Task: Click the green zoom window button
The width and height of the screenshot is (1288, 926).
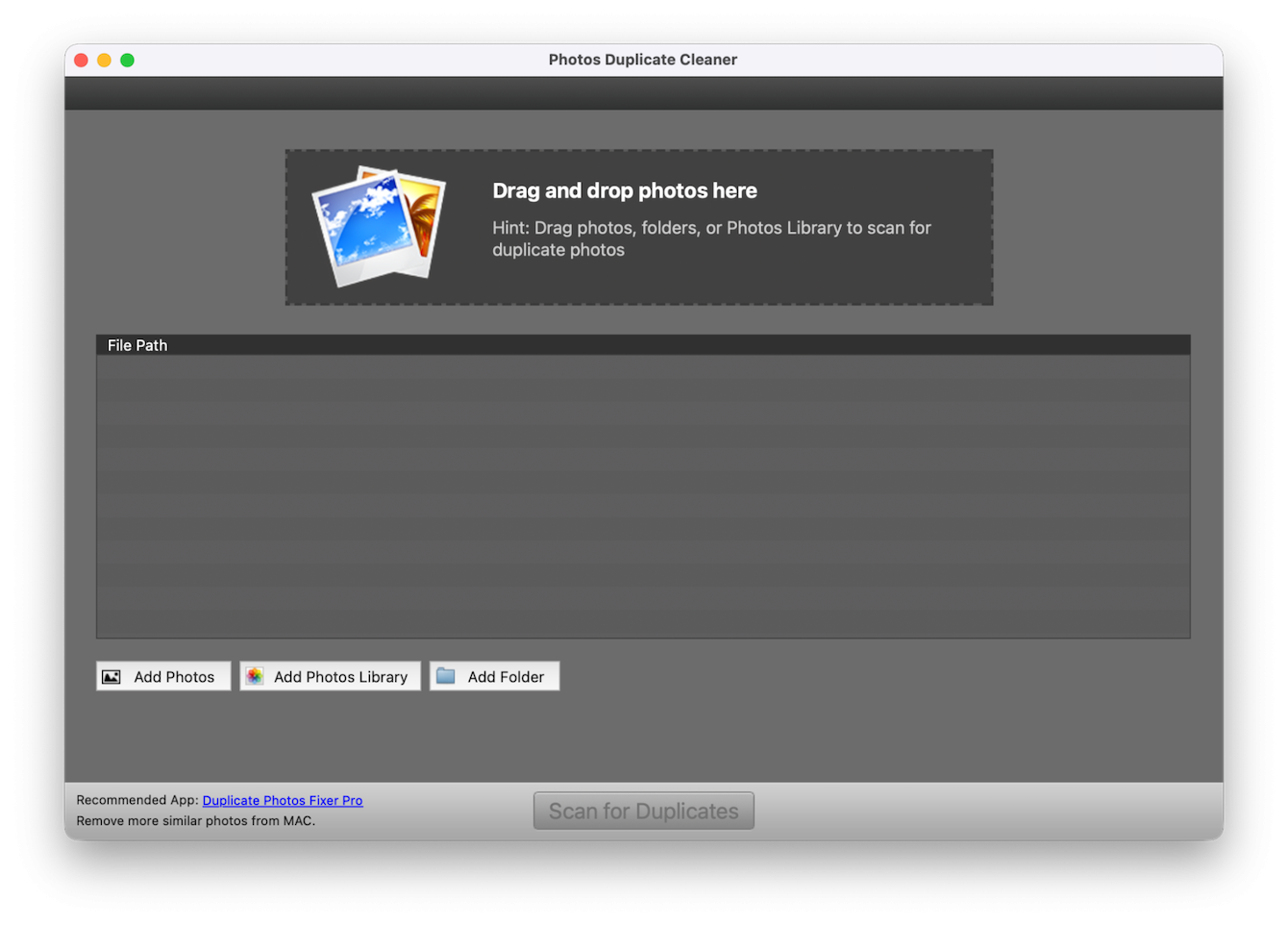Action: click(x=127, y=59)
